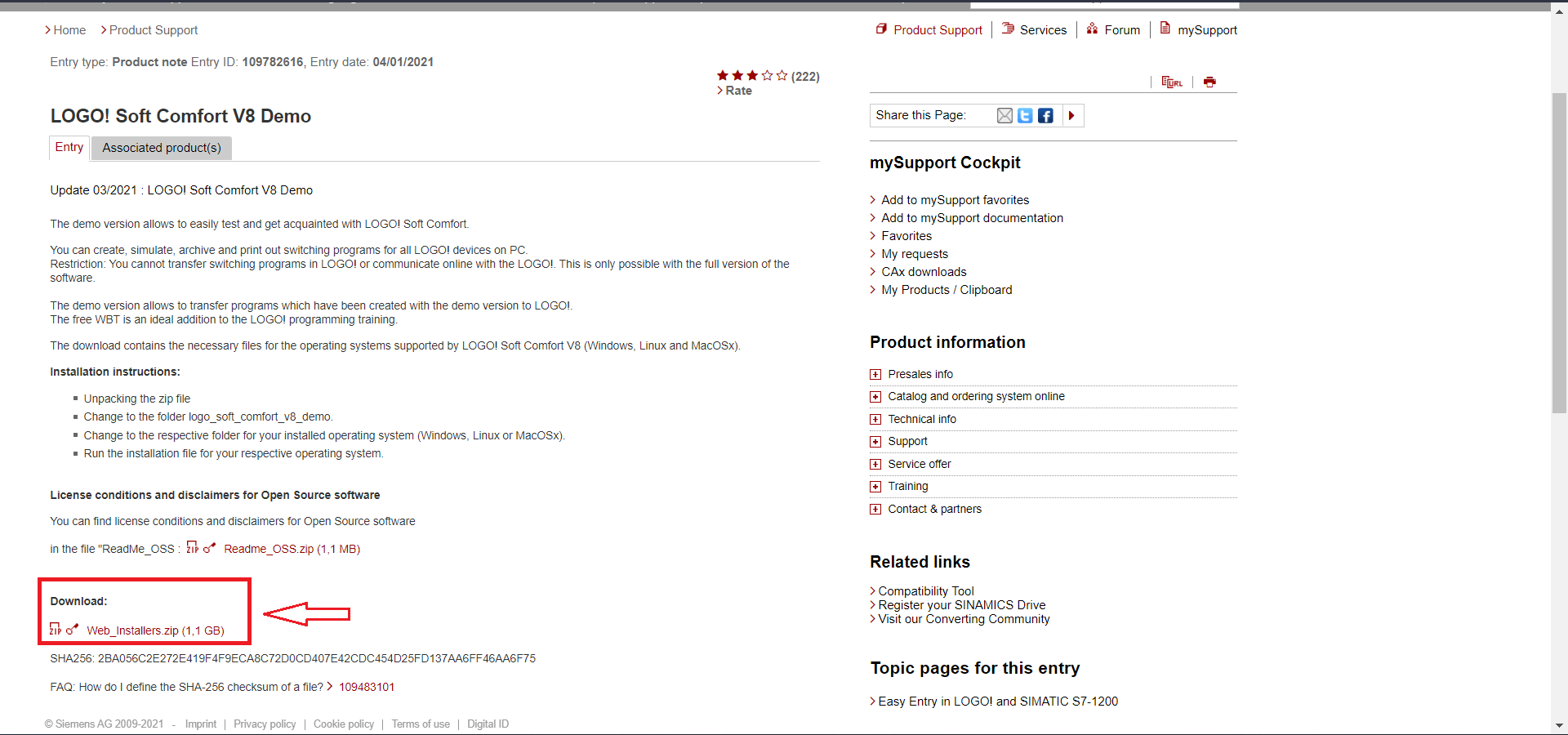This screenshot has width=1568, height=735.
Task: Expand Contact & partners section
Action: click(x=875, y=510)
